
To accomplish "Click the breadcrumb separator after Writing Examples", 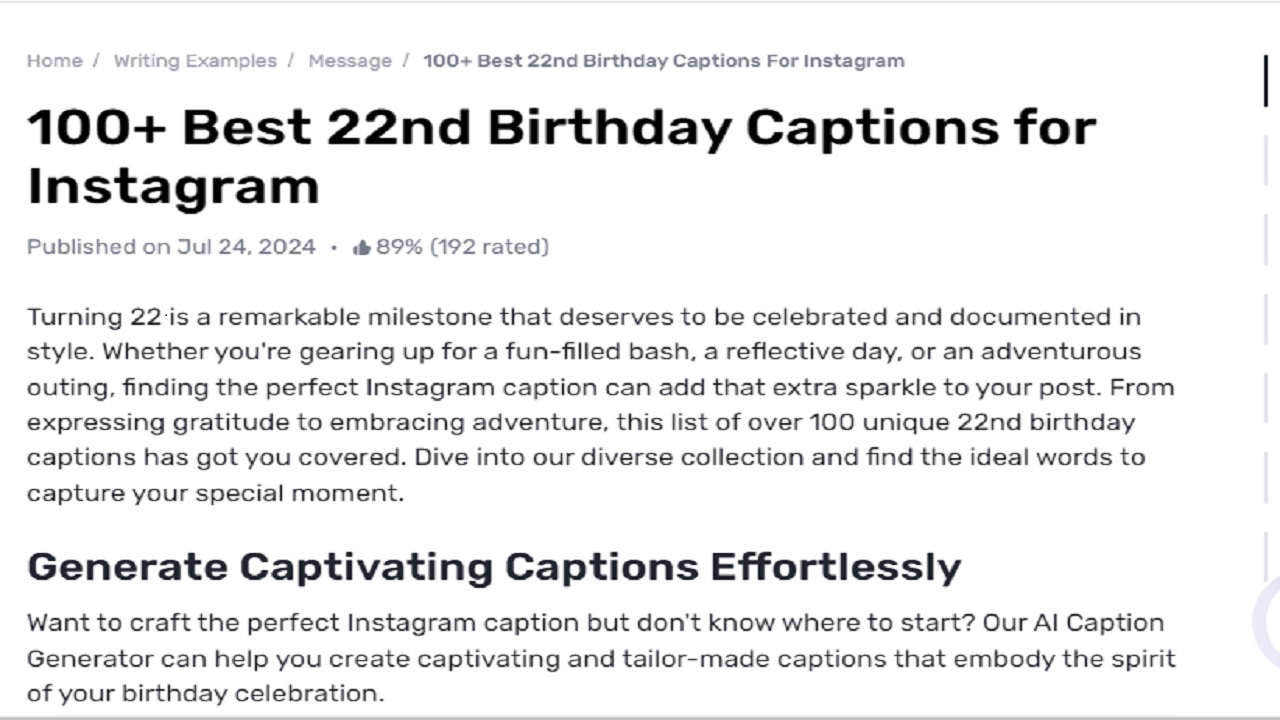I will tap(290, 61).
